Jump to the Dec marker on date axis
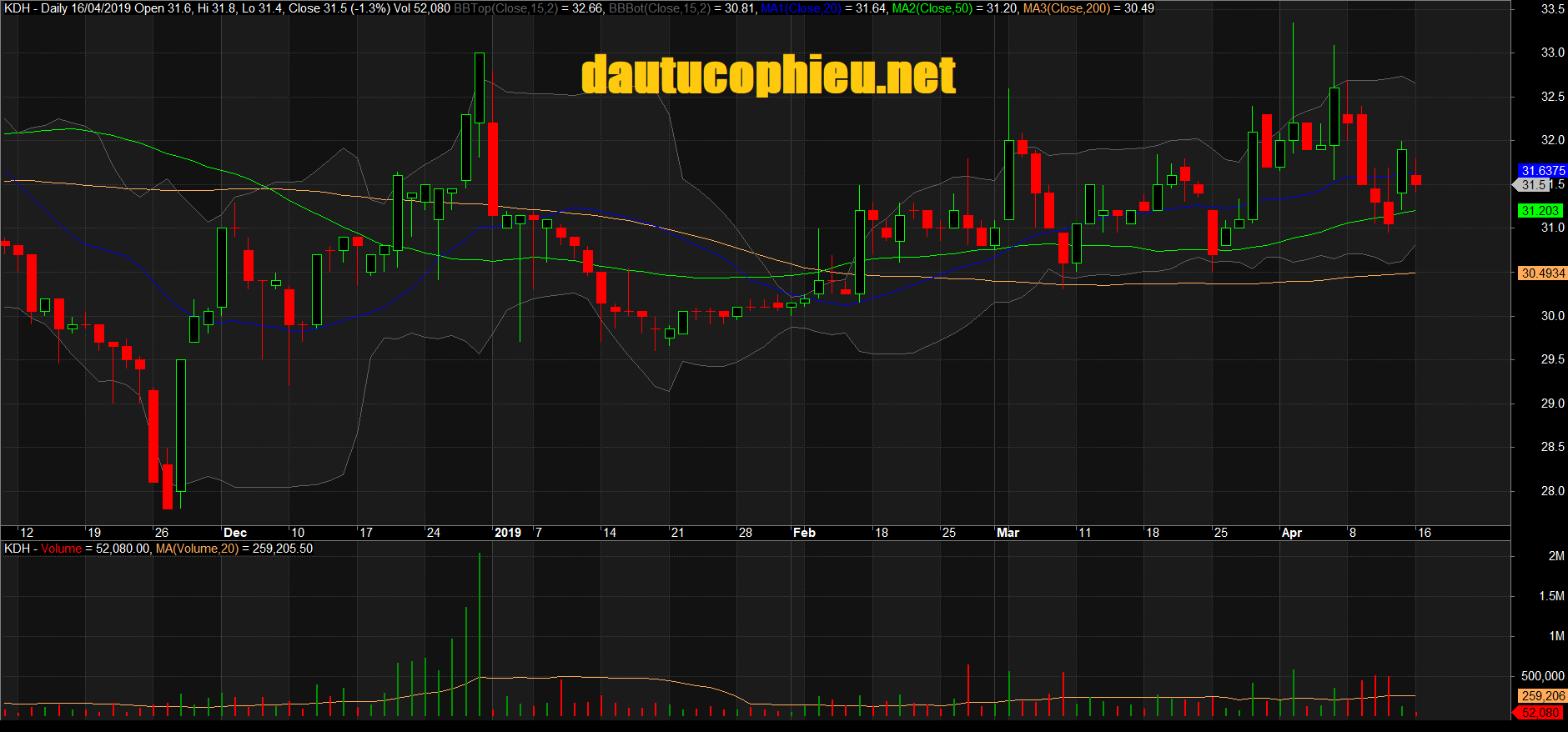 [235, 533]
